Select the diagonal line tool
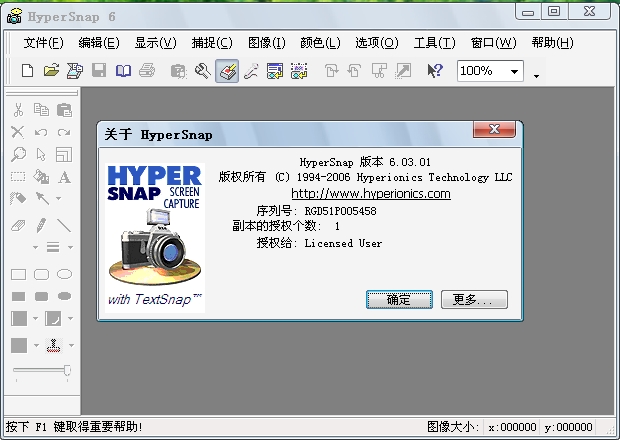620x440 pixels. pos(64,225)
